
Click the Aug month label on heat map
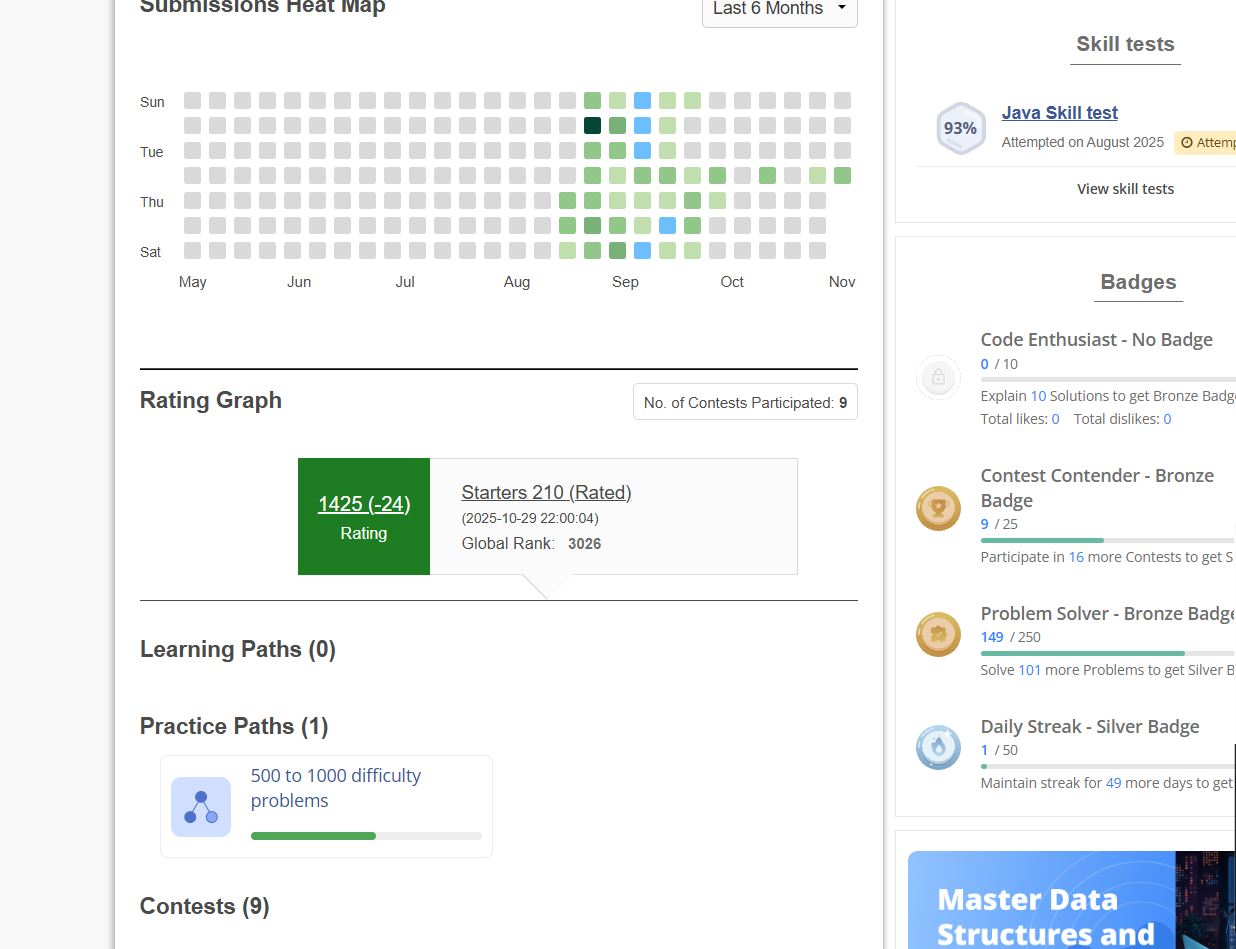pyautogui.click(x=517, y=283)
